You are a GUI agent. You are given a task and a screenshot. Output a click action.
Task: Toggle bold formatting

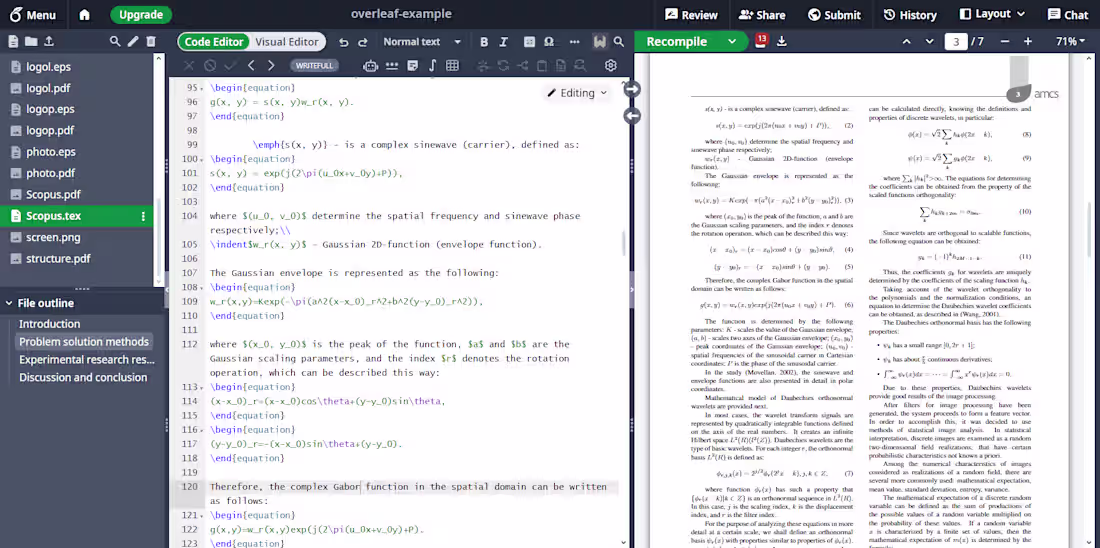(484, 42)
